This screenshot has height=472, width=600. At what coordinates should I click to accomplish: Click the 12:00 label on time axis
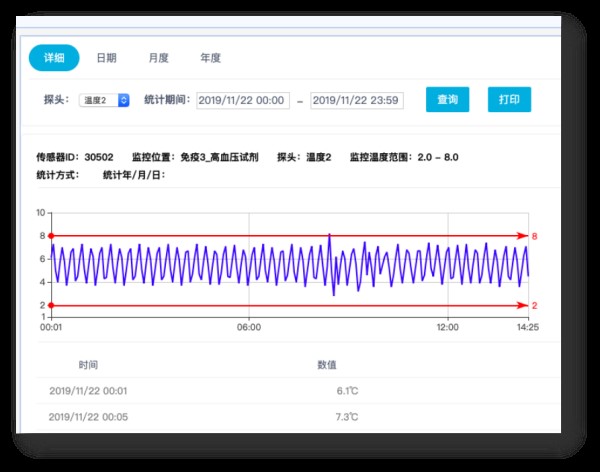click(x=448, y=327)
